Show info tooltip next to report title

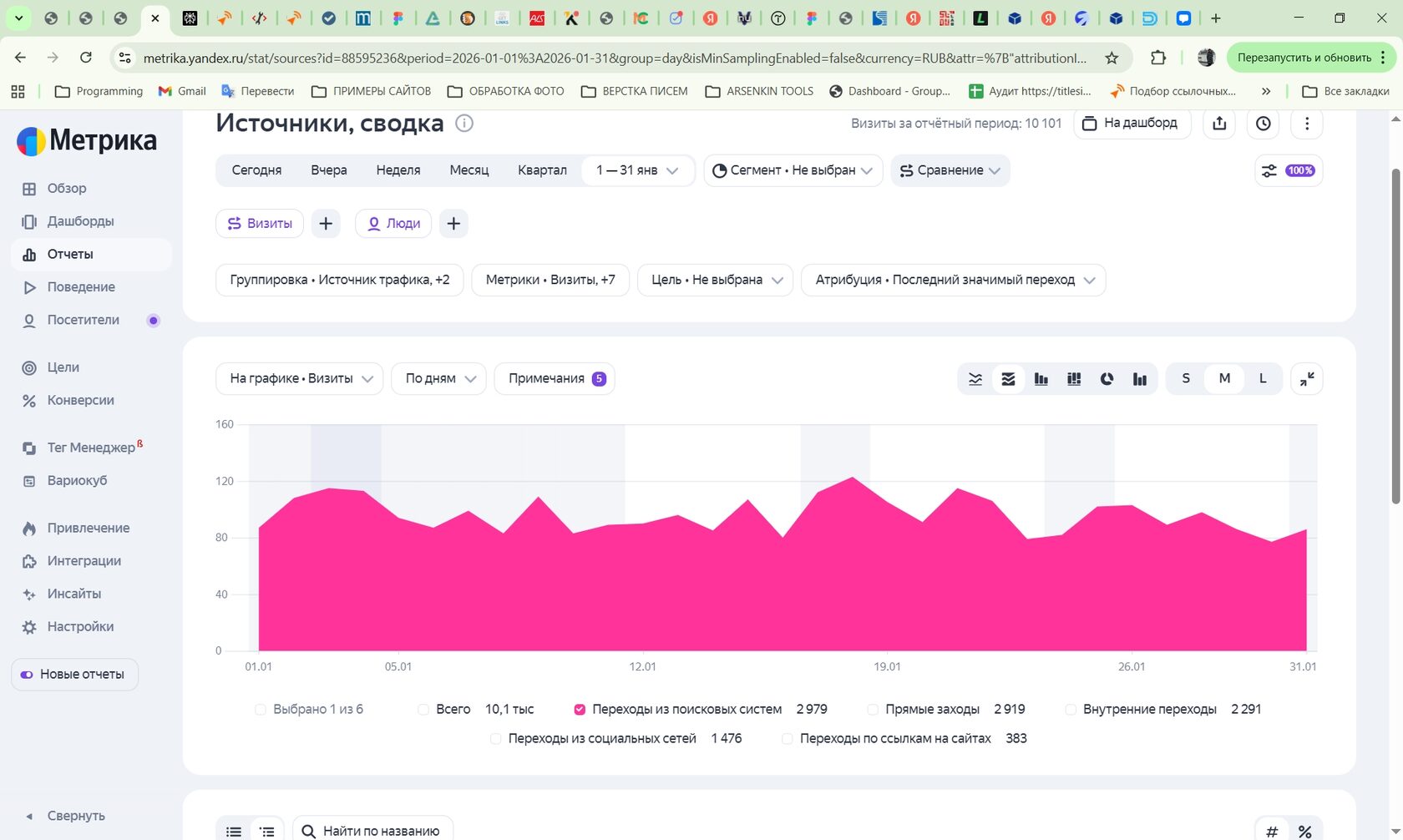(464, 124)
